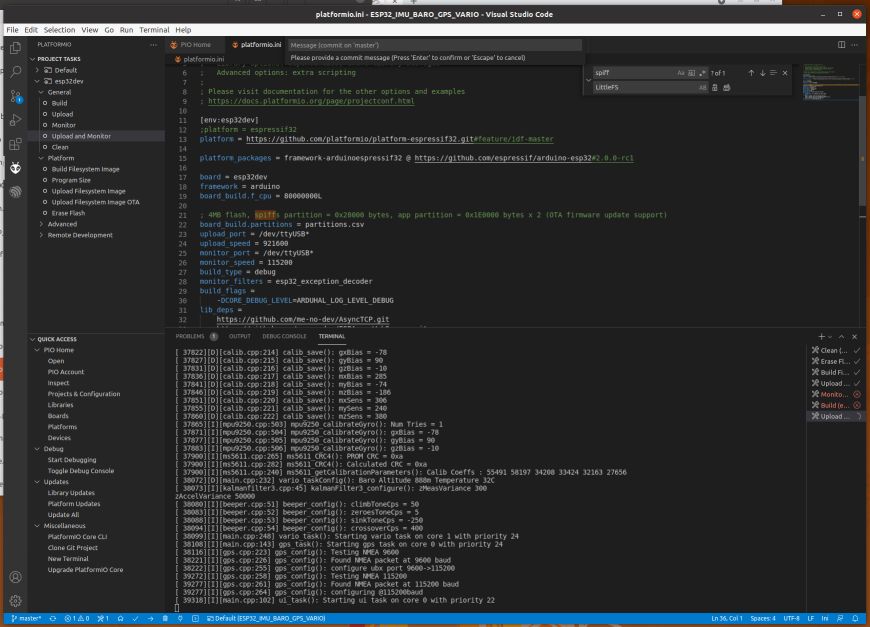Toggle Match Case in the find box

point(681,73)
